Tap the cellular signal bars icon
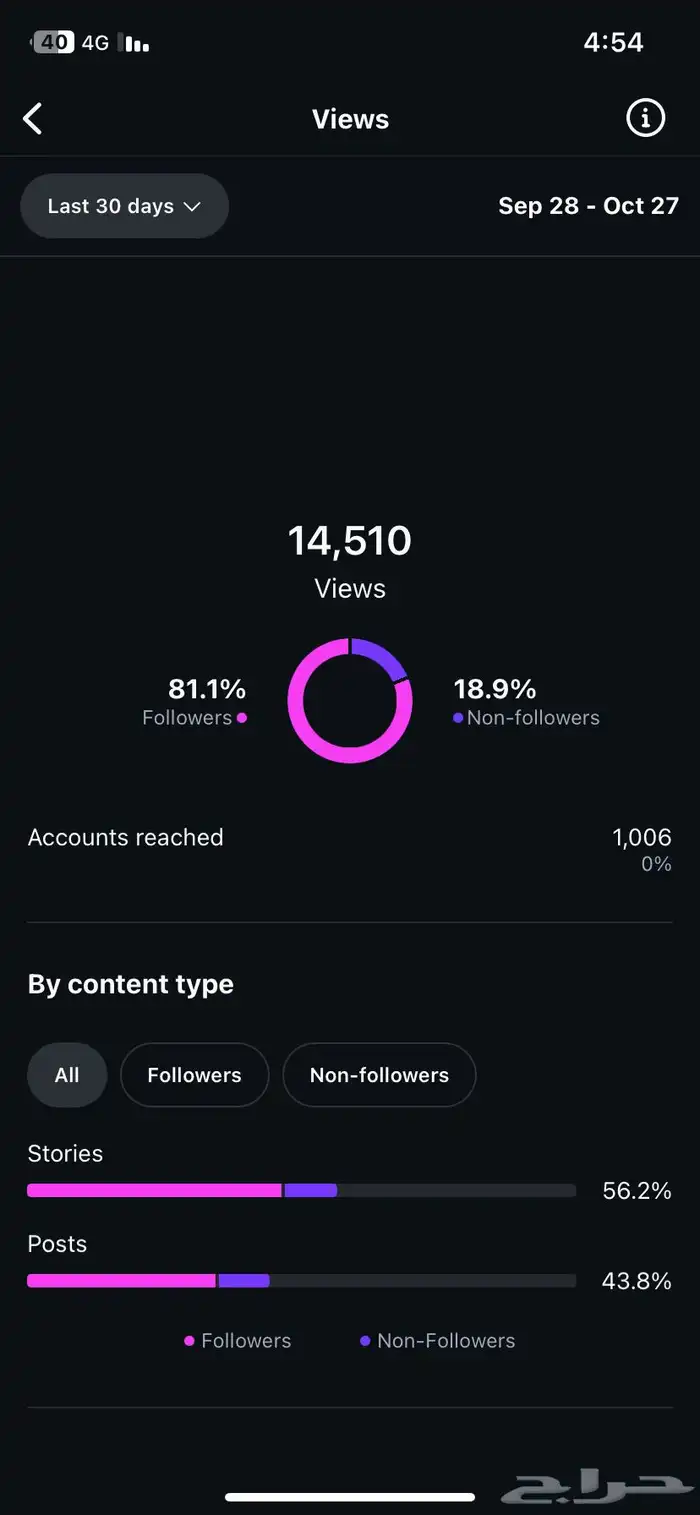The image size is (700, 1515). click(x=134, y=43)
